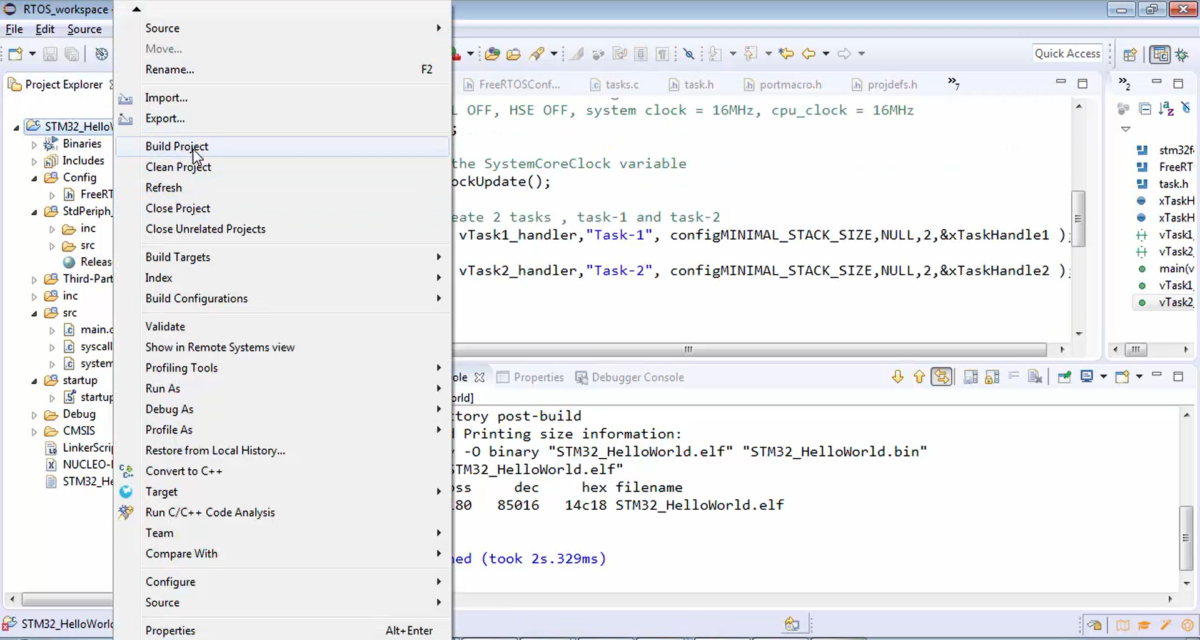Click the Quick Access field
The width and height of the screenshot is (1200, 640).
point(1067,53)
